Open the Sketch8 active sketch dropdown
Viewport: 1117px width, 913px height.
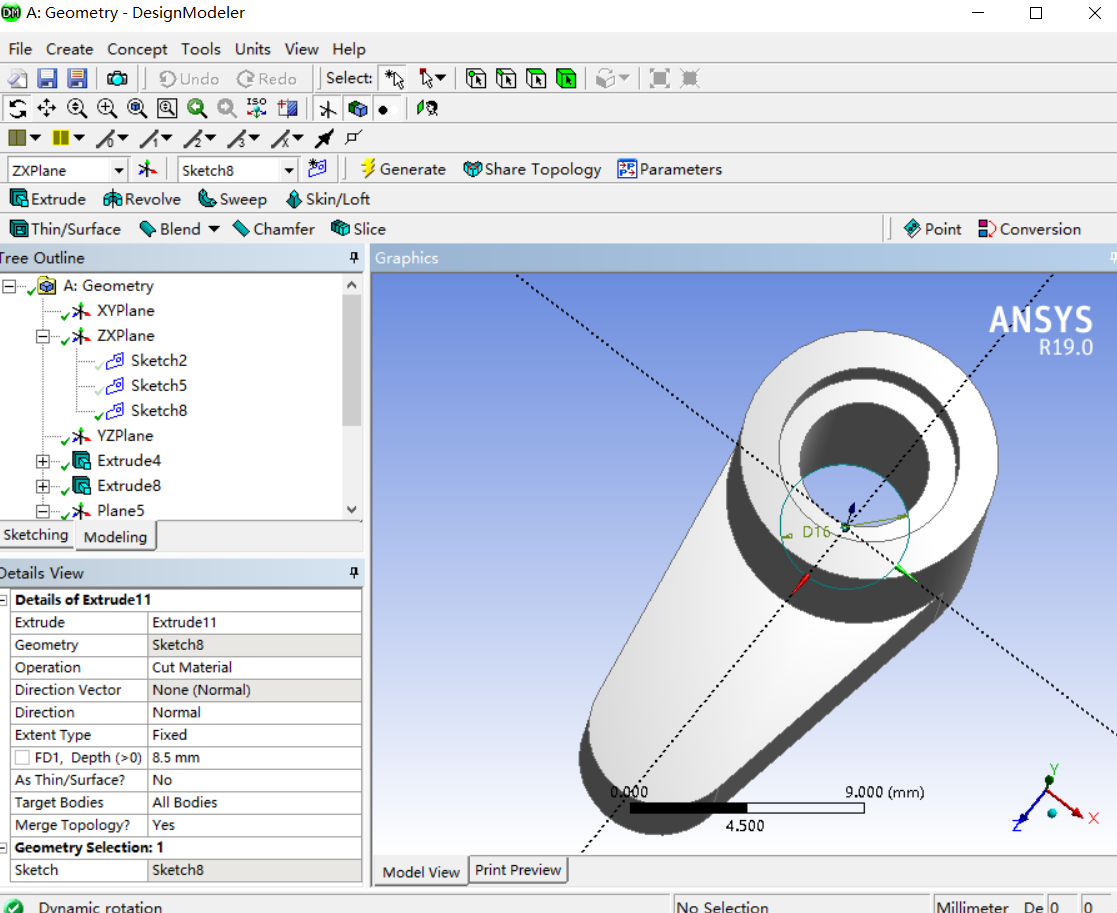click(289, 170)
